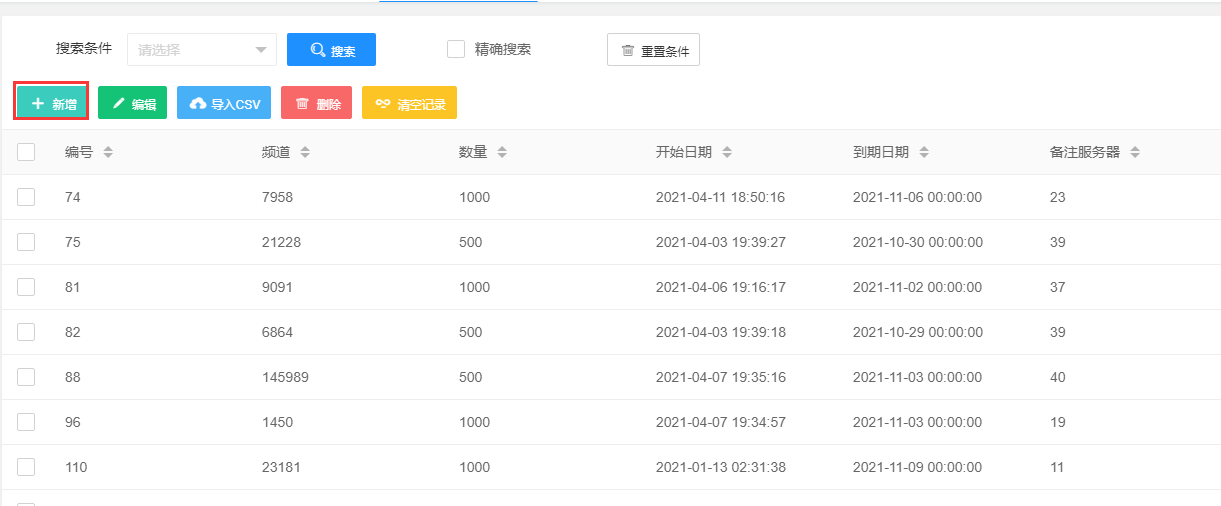The image size is (1221, 506).
Task: Check the row with 编号 74
Action: click(26, 197)
